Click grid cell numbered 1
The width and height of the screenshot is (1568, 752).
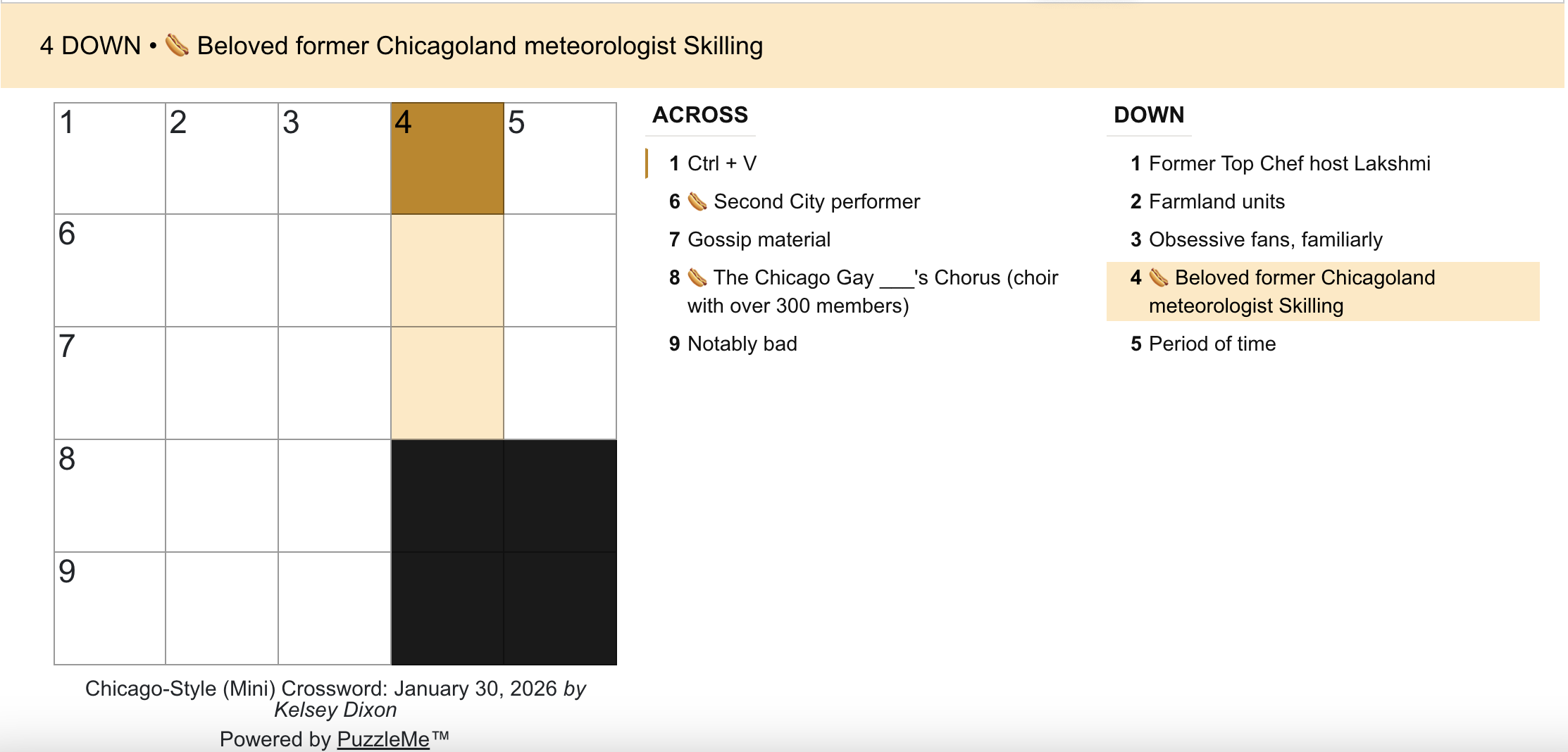(x=111, y=159)
